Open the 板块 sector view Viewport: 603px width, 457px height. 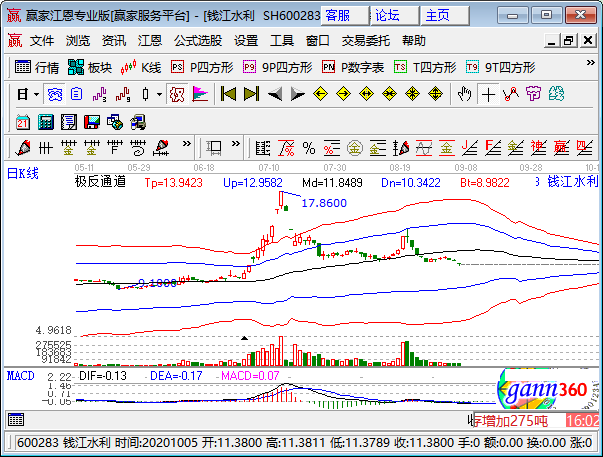pos(90,67)
